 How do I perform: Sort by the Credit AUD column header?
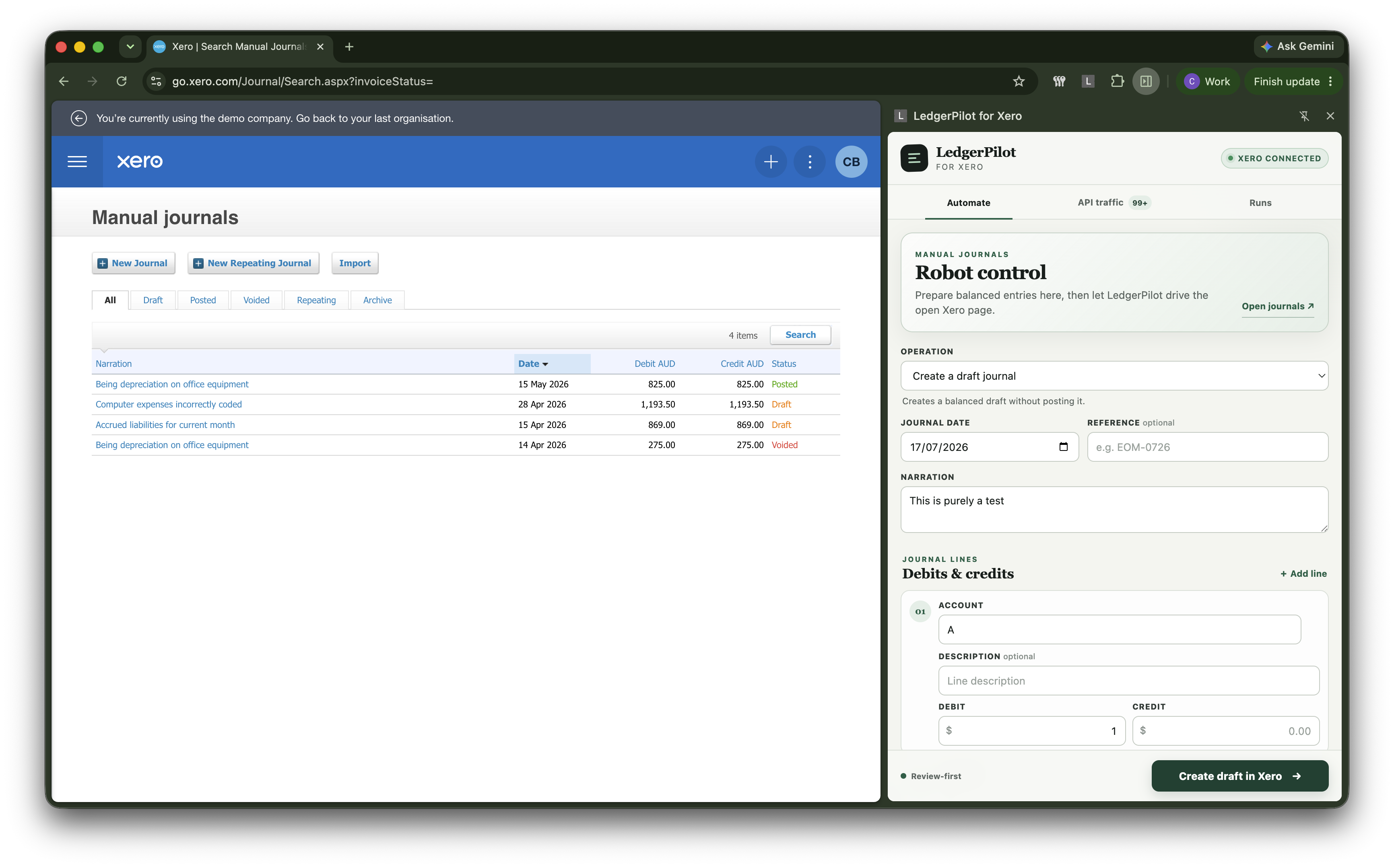(742, 363)
